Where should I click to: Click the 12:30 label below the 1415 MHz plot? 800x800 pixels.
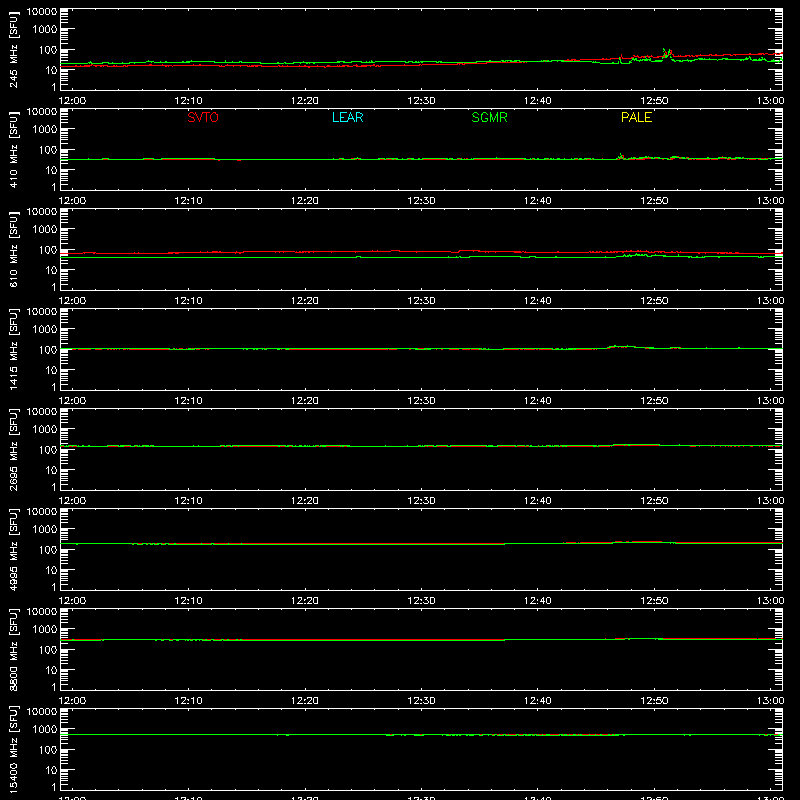(x=421, y=401)
